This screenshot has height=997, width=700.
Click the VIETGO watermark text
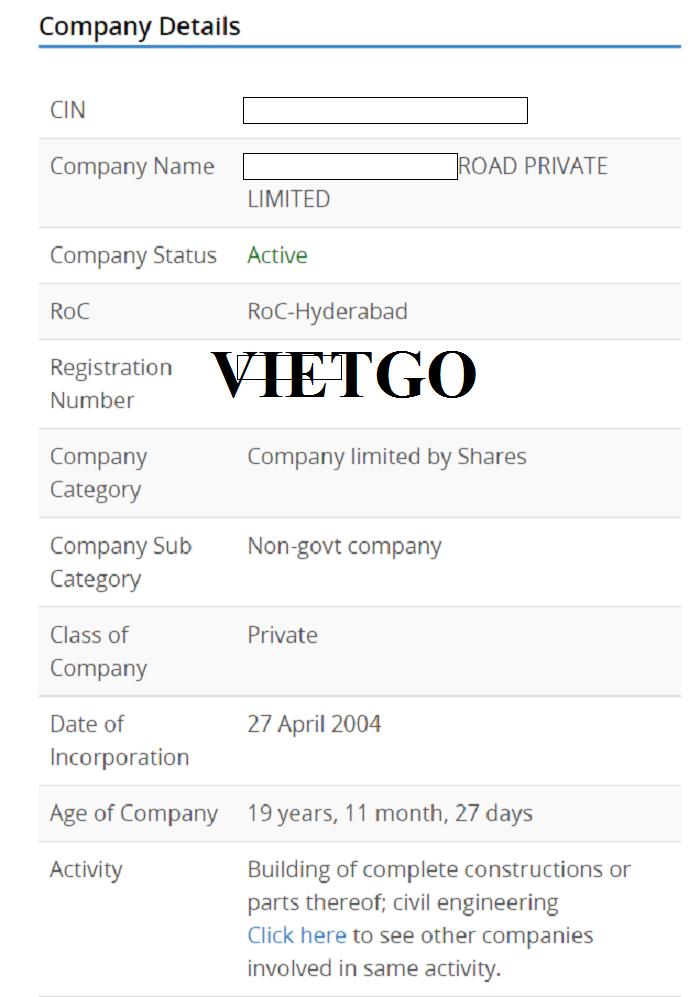pyautogui.click(x=343, y=375)
